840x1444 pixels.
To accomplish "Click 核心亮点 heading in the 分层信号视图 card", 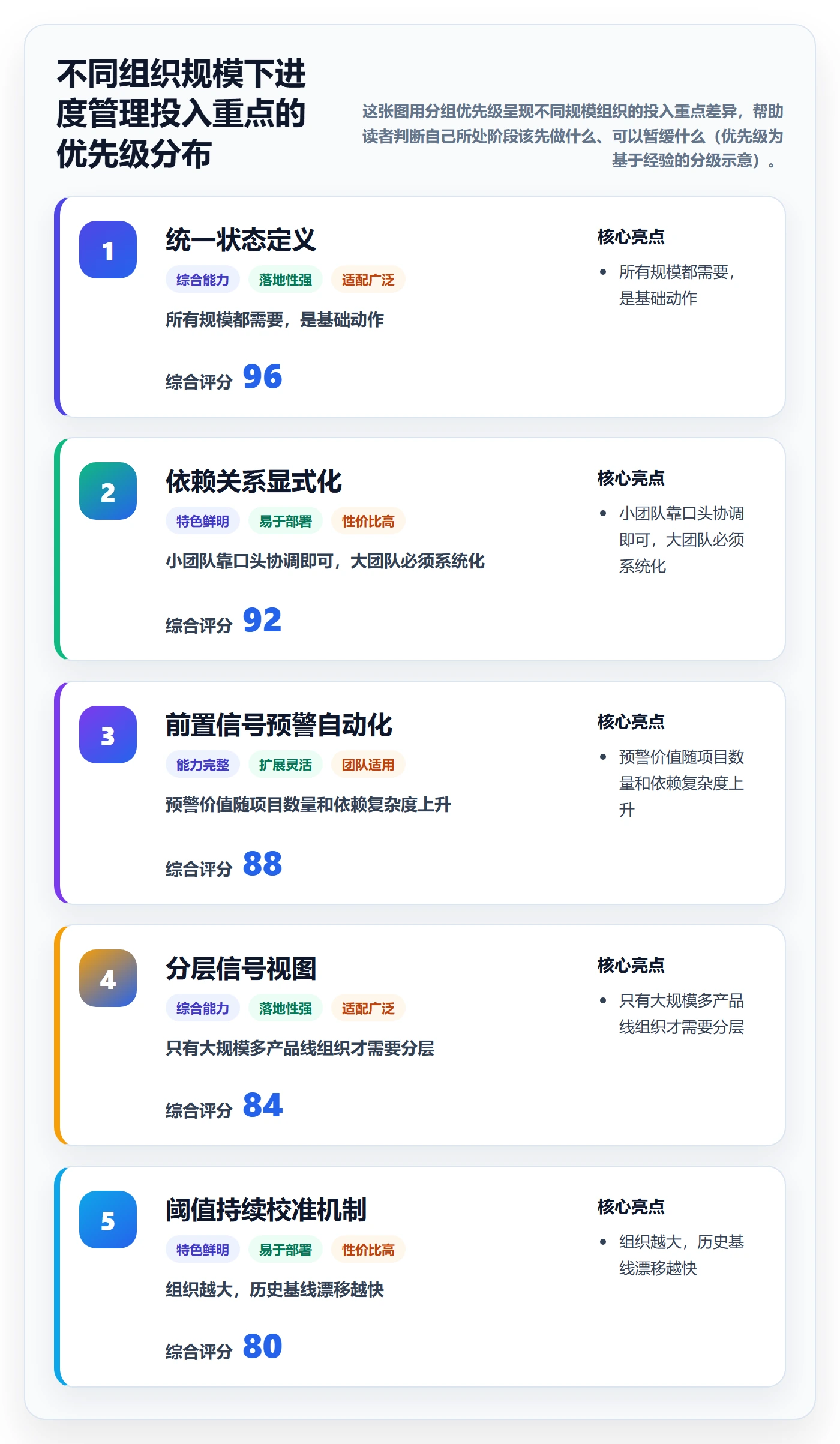I will (x=631, y=966).
